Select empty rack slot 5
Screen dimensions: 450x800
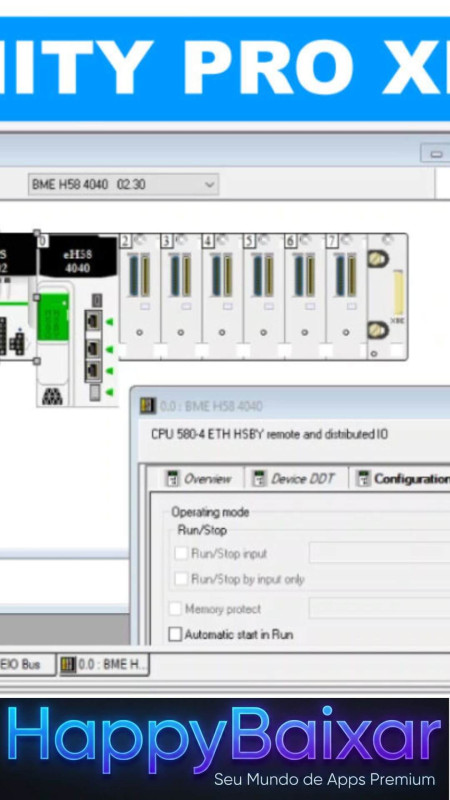[x=263, y=296]
